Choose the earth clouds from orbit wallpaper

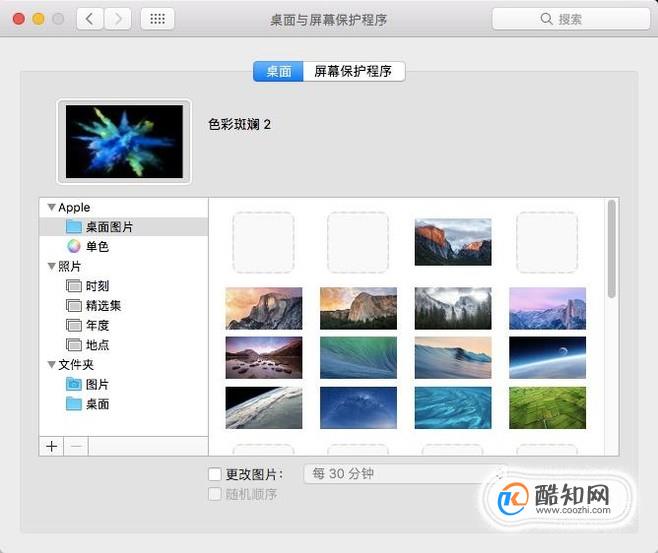click(264, 408)
